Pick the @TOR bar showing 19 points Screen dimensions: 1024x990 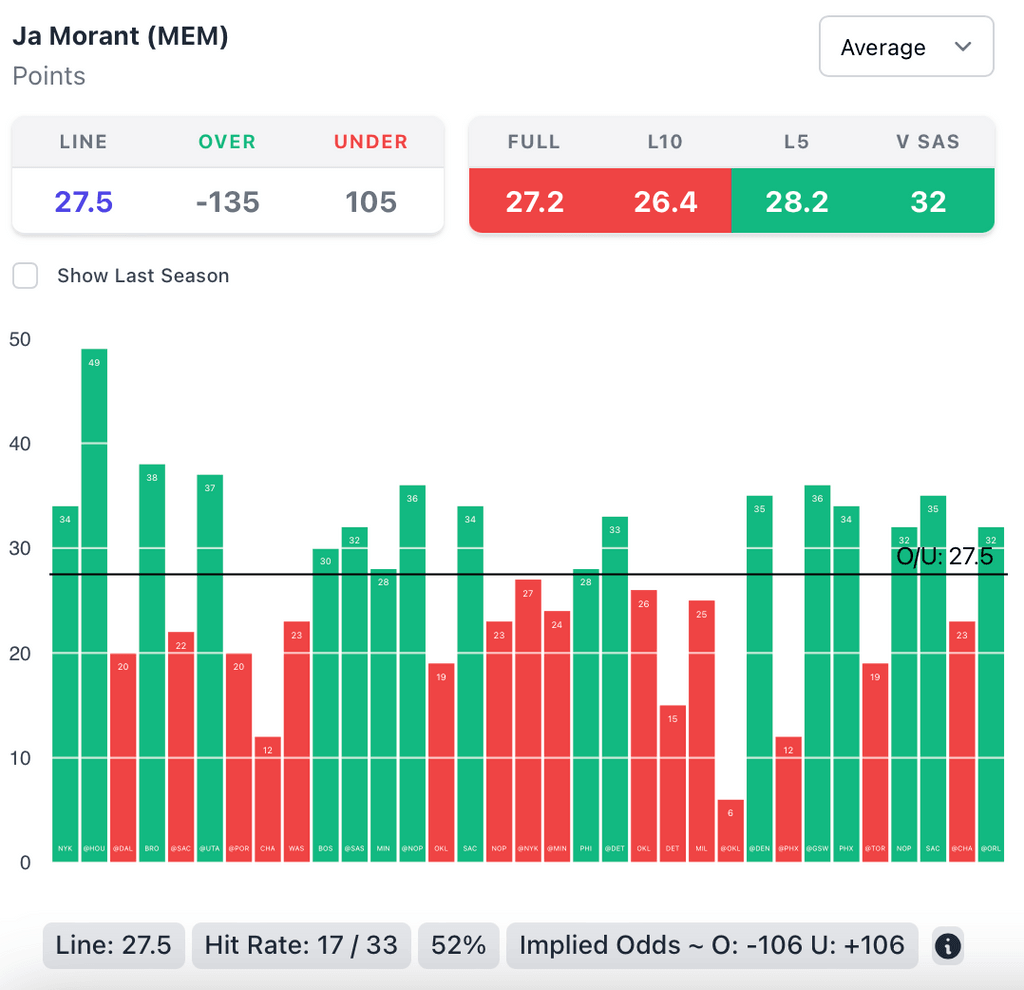click(875, 763)
